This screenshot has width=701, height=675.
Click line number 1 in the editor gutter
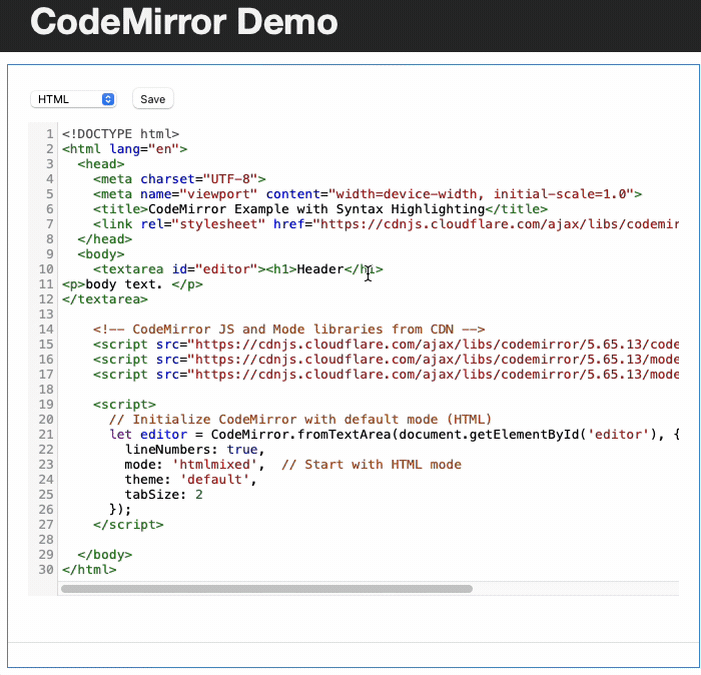[x=49, y=134]
